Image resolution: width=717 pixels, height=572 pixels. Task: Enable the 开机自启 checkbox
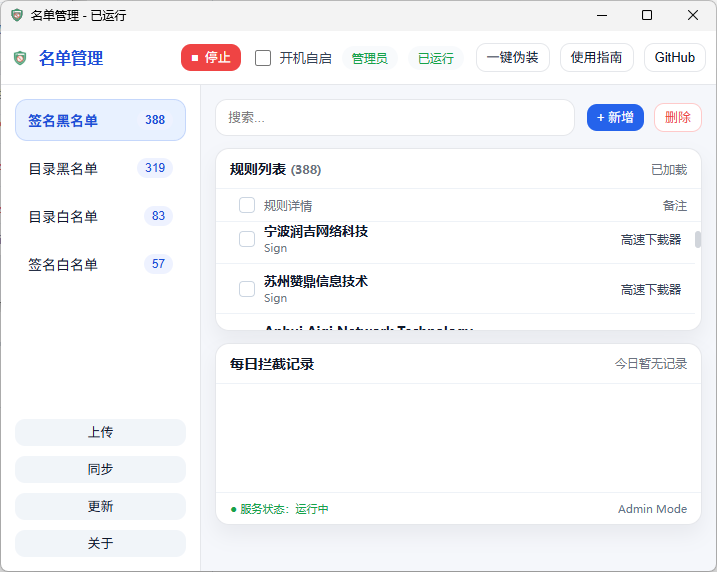(x=263, y=58)
